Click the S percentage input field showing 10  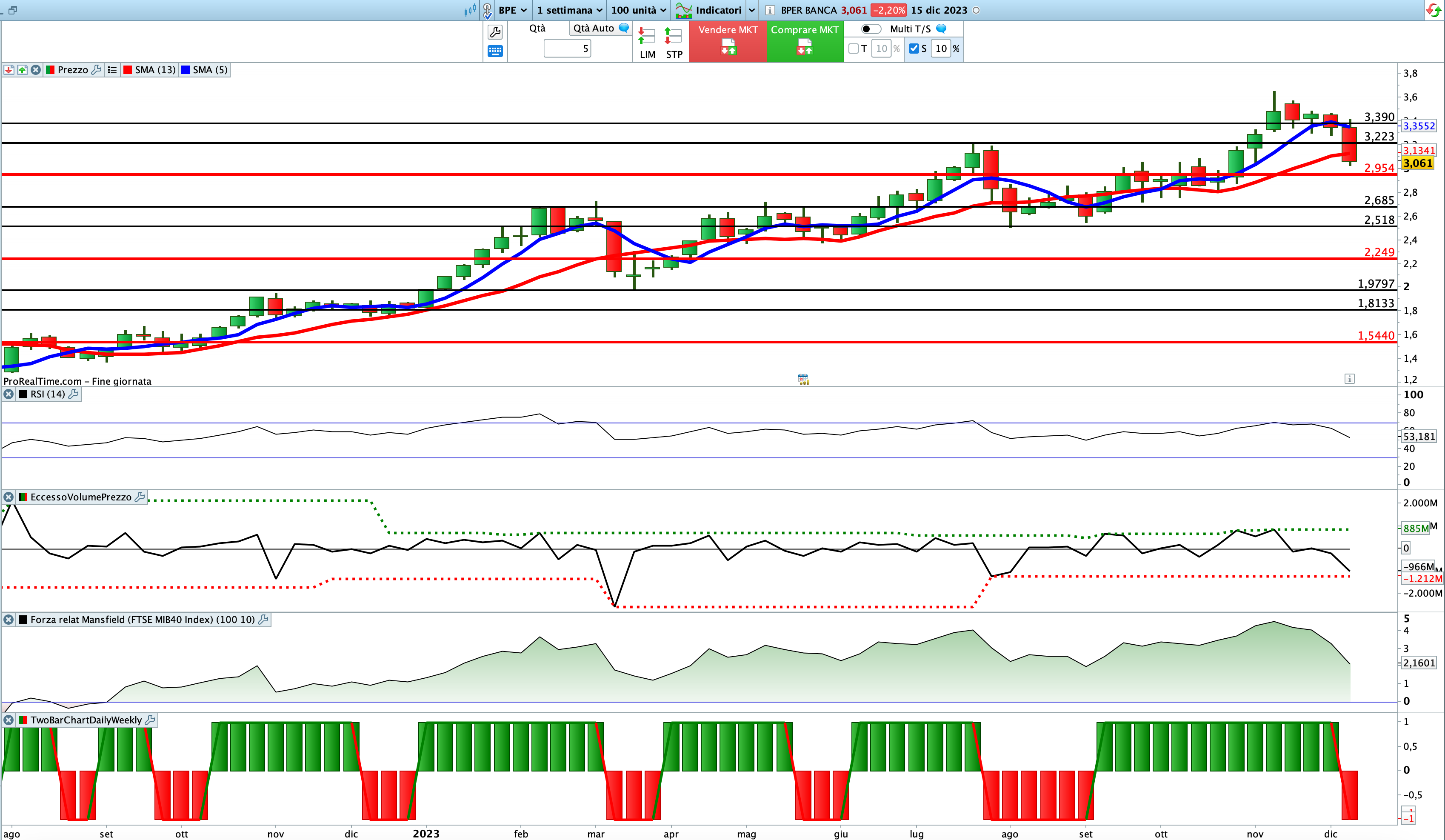pyautogui.click(x=941, y=49)
